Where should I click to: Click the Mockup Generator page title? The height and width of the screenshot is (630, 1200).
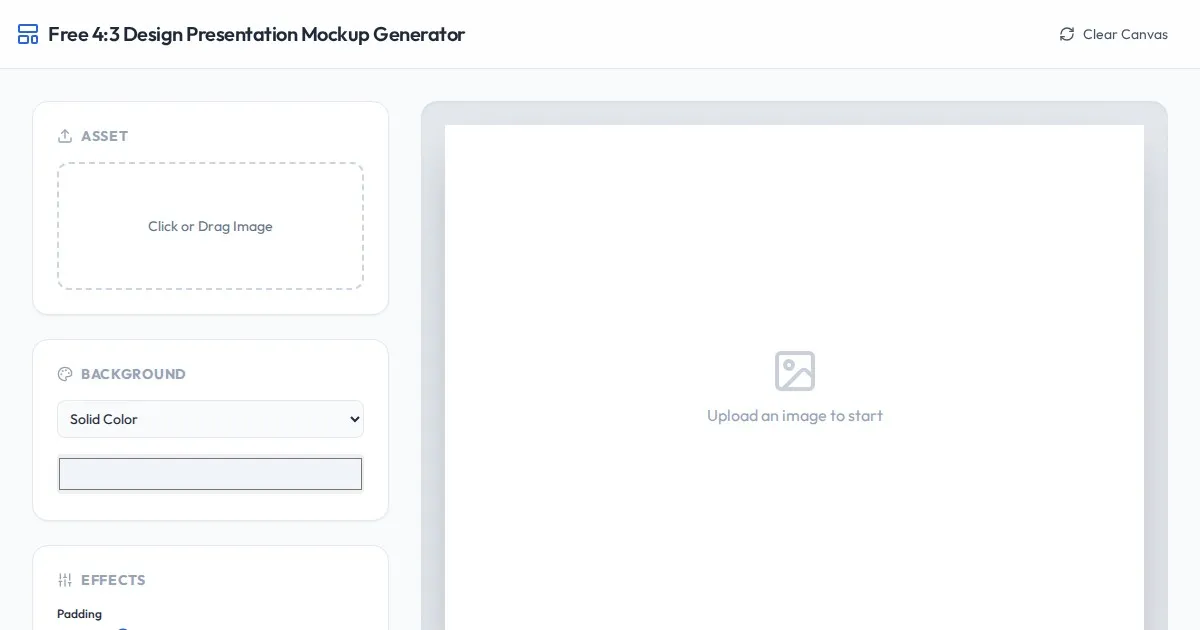click(x=256, y=34)
